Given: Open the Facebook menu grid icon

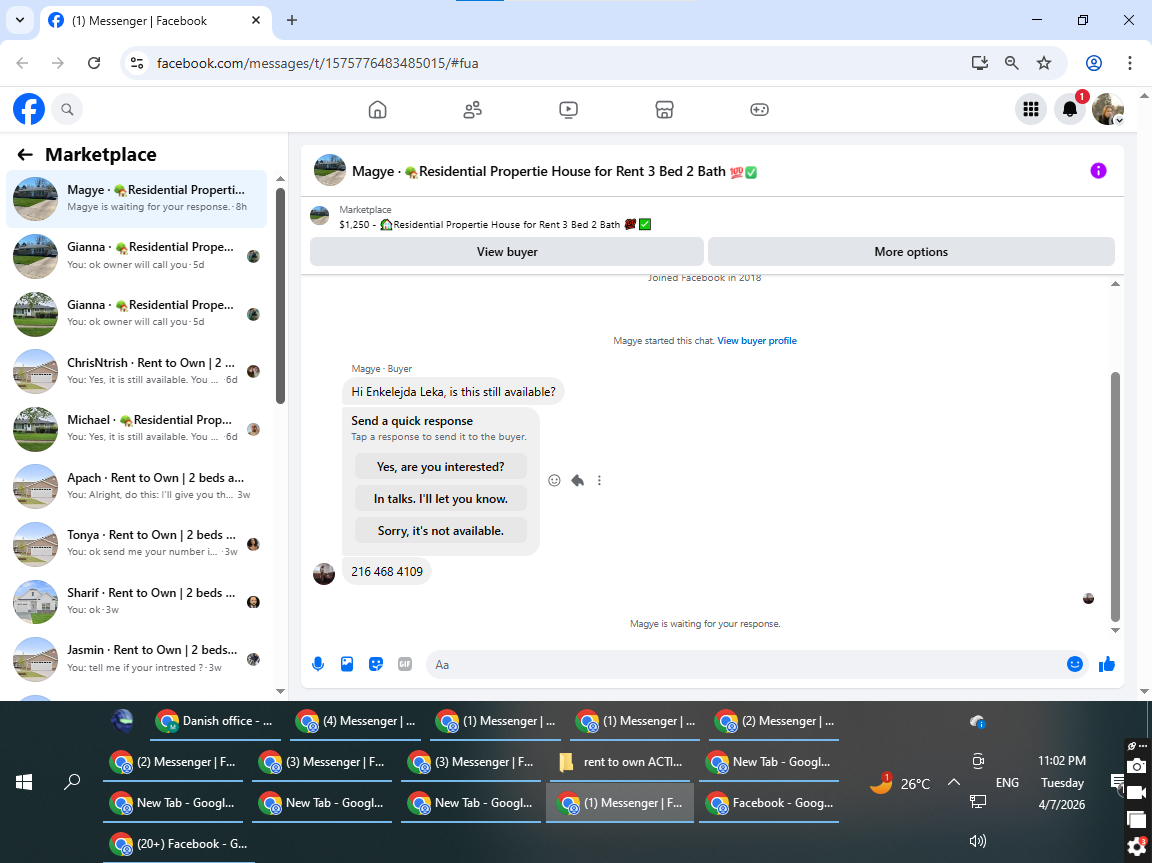Looking at the screenshot, I should [x=1031, y=109].
